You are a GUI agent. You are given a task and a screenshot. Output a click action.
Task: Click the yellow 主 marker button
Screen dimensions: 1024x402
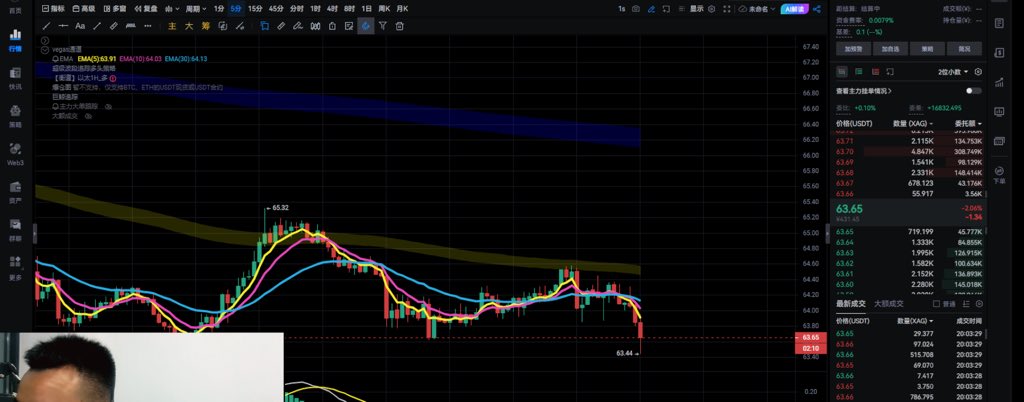[x=172, y=26]
